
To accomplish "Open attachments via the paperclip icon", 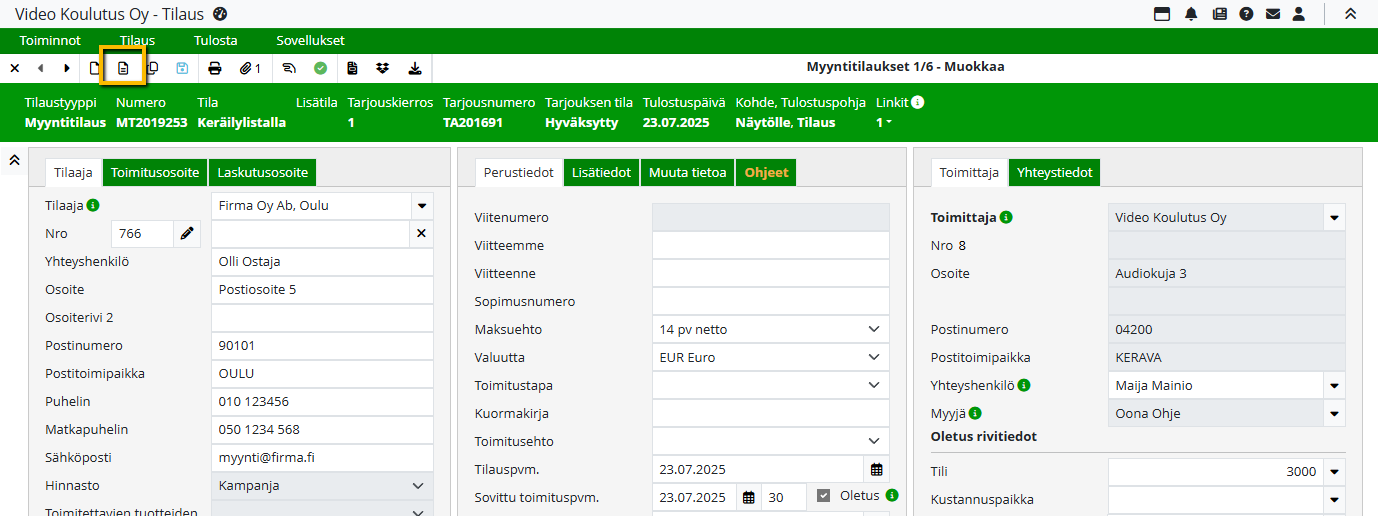I will click(x=249, y=68).
